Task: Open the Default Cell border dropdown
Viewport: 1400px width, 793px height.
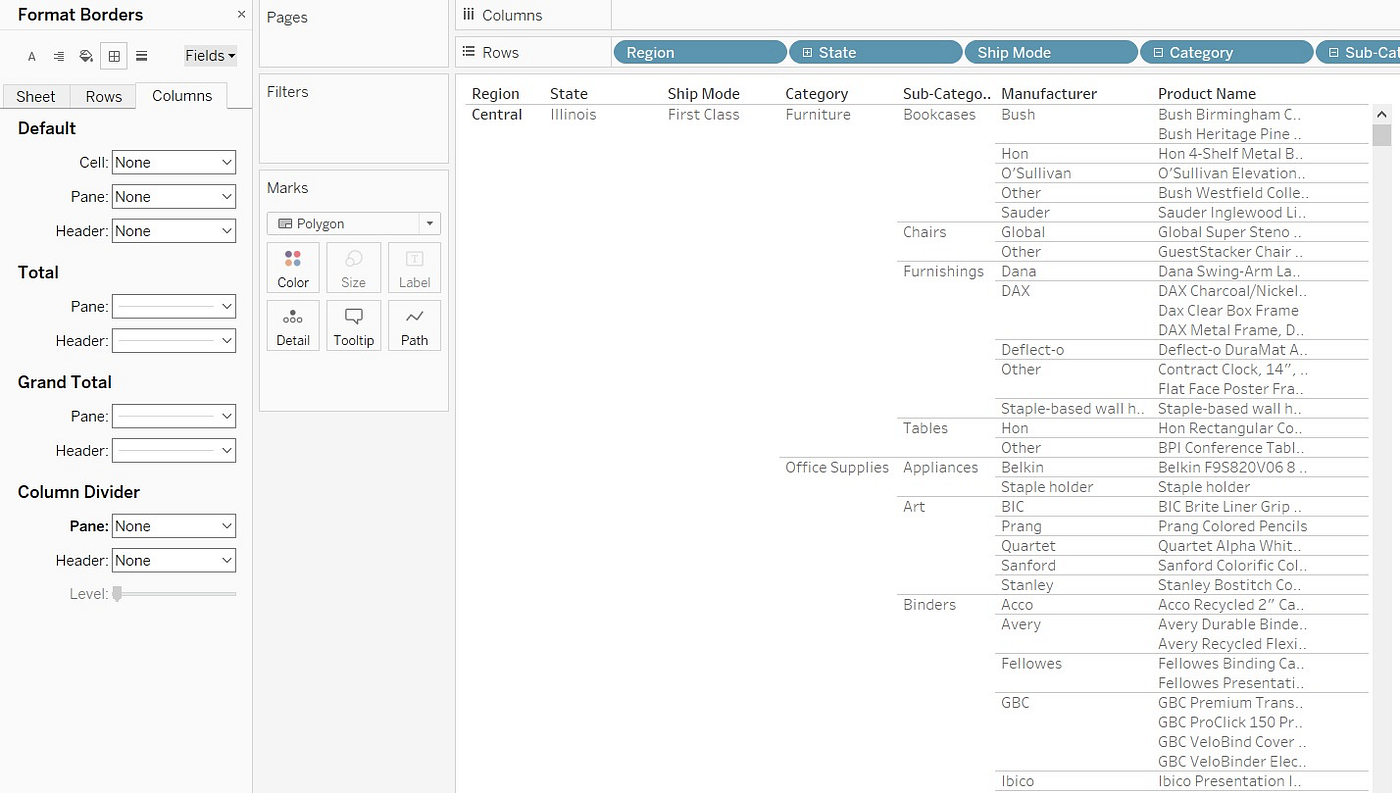Action: click(174, 162)
